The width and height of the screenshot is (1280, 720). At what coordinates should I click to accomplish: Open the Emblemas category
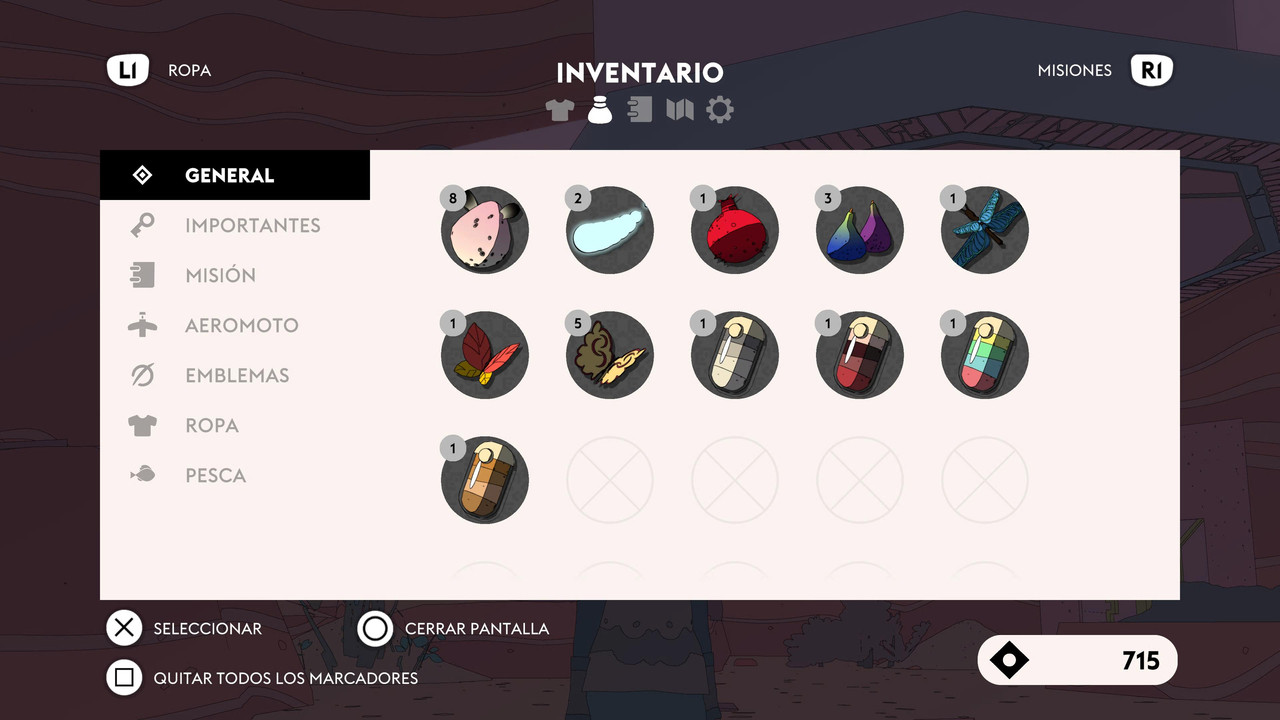[235, 375]
